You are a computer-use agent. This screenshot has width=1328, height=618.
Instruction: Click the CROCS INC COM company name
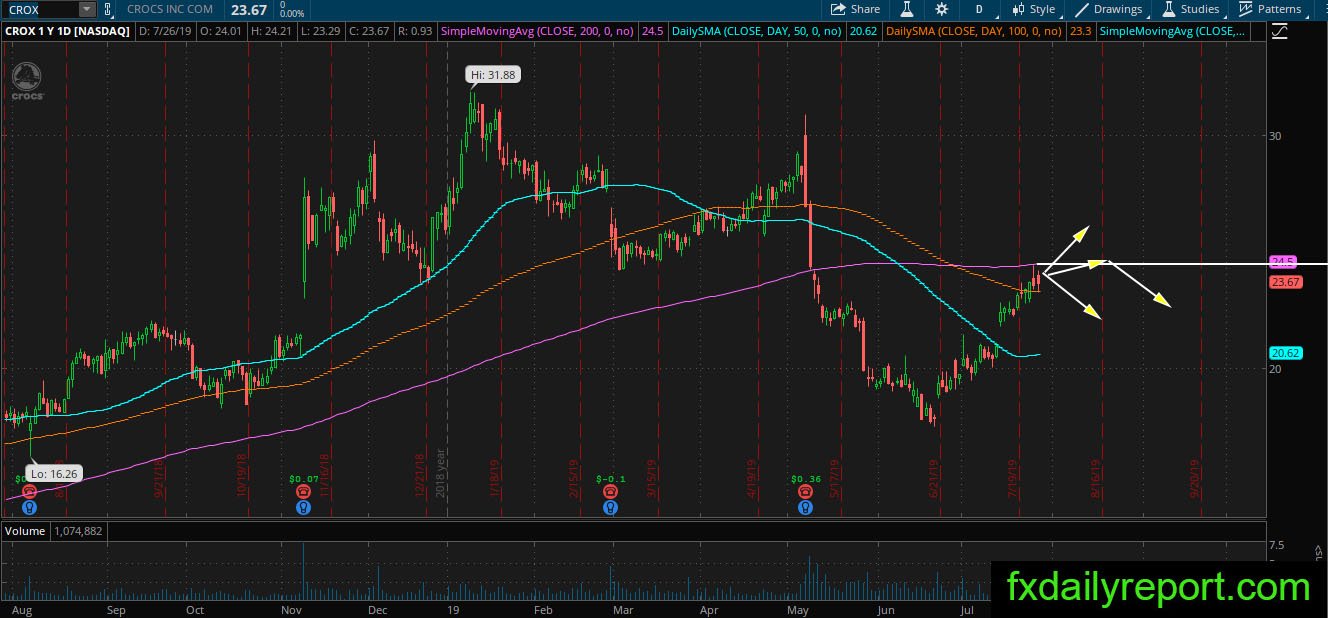[170, 9]
